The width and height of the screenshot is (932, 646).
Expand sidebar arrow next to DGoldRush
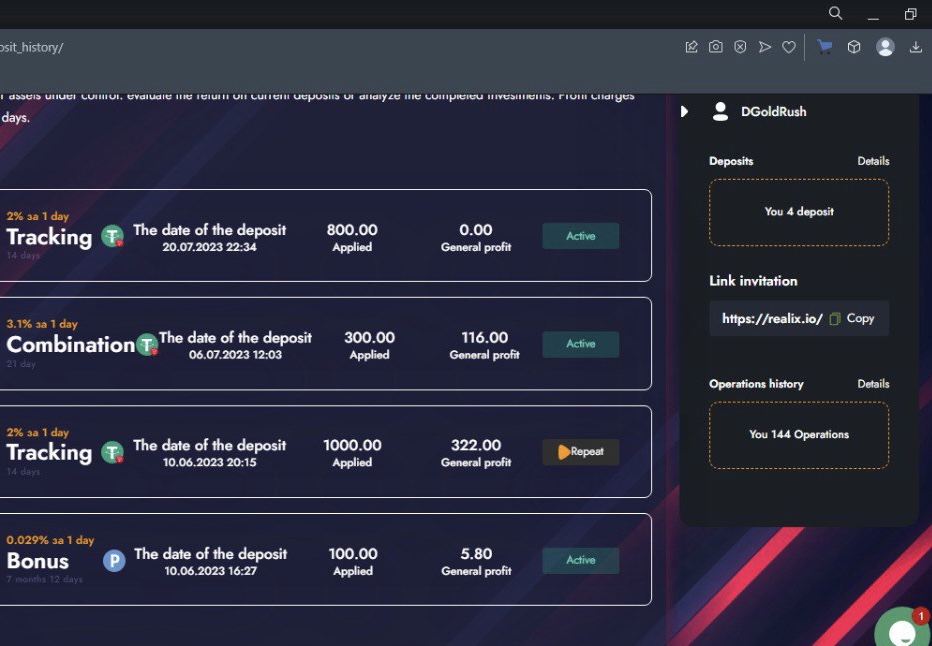[x=685, y=112]
